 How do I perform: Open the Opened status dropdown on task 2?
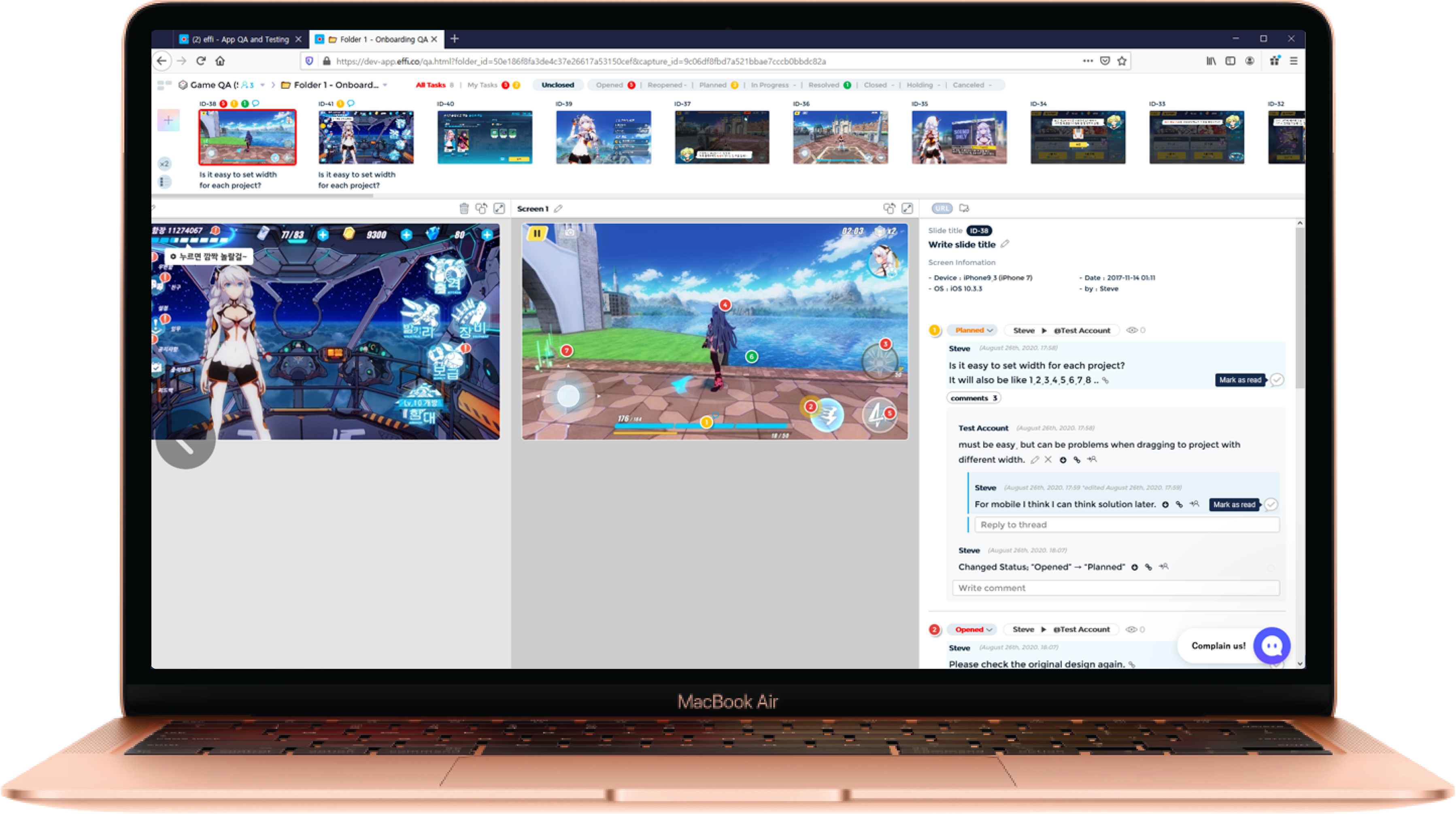pos(973,629)
